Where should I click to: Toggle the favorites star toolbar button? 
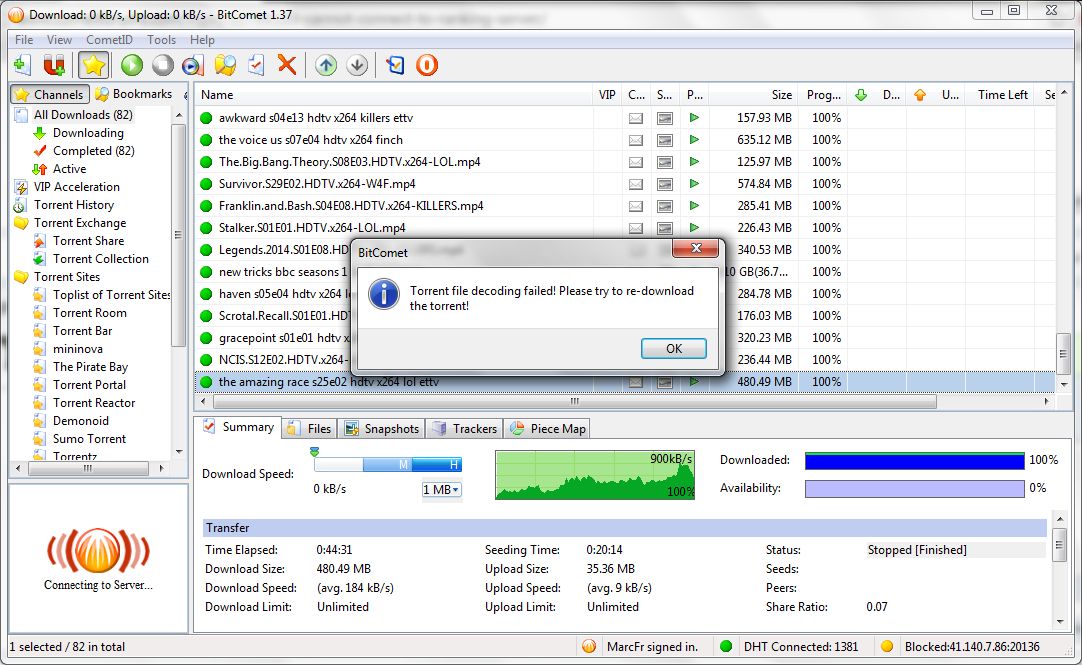(x=93, y=65)
